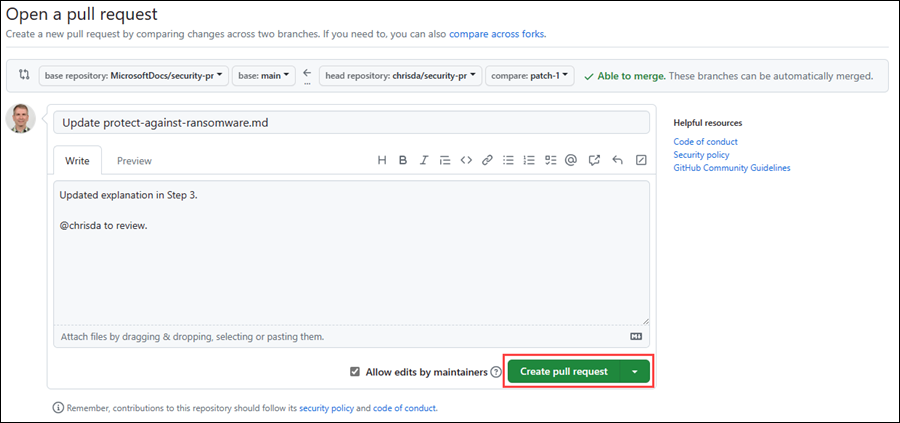Open security policy link in footer reminder
Viewport: 900px width, 423px height.
[327, 409]
